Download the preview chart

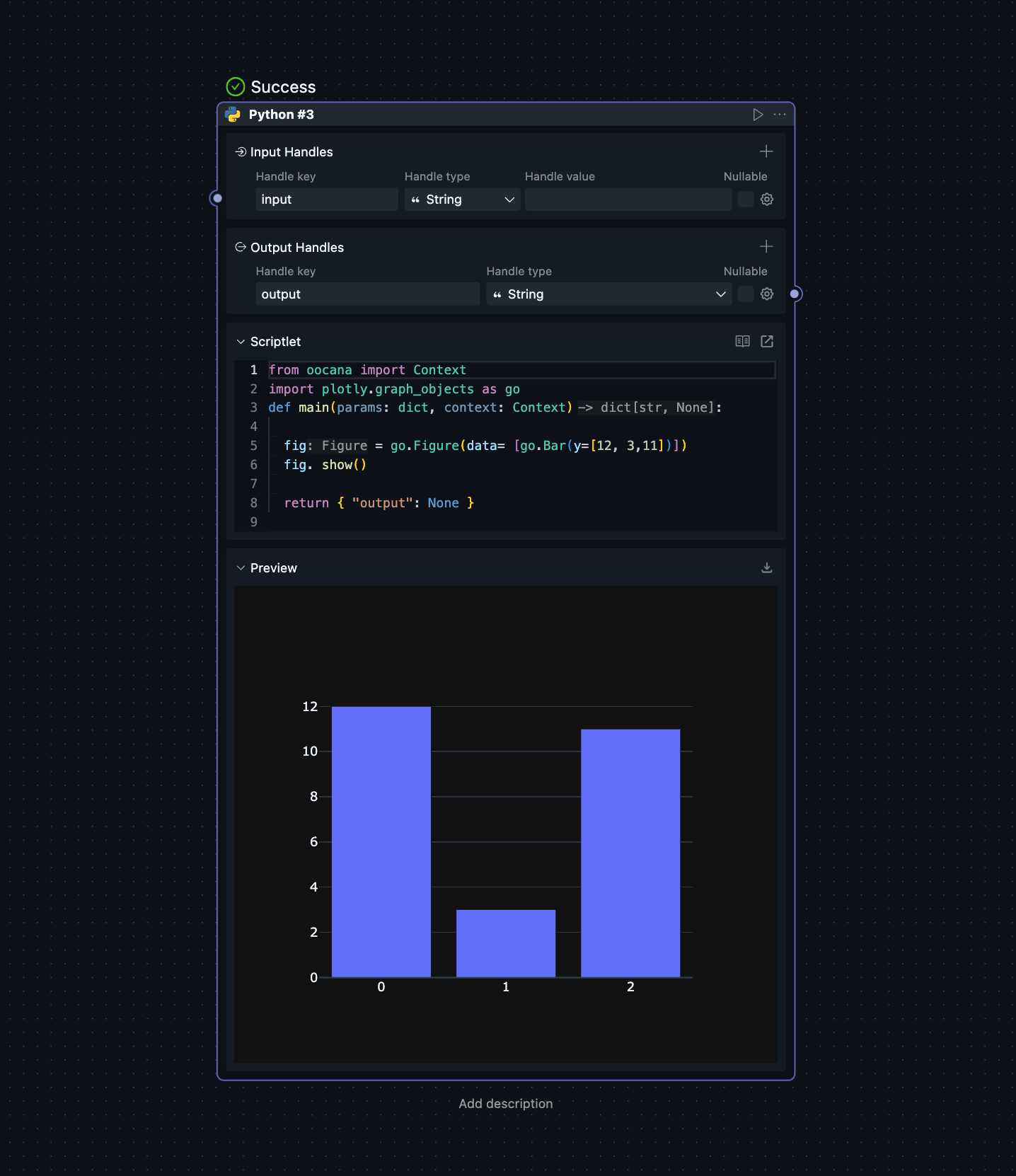[767, 568]
